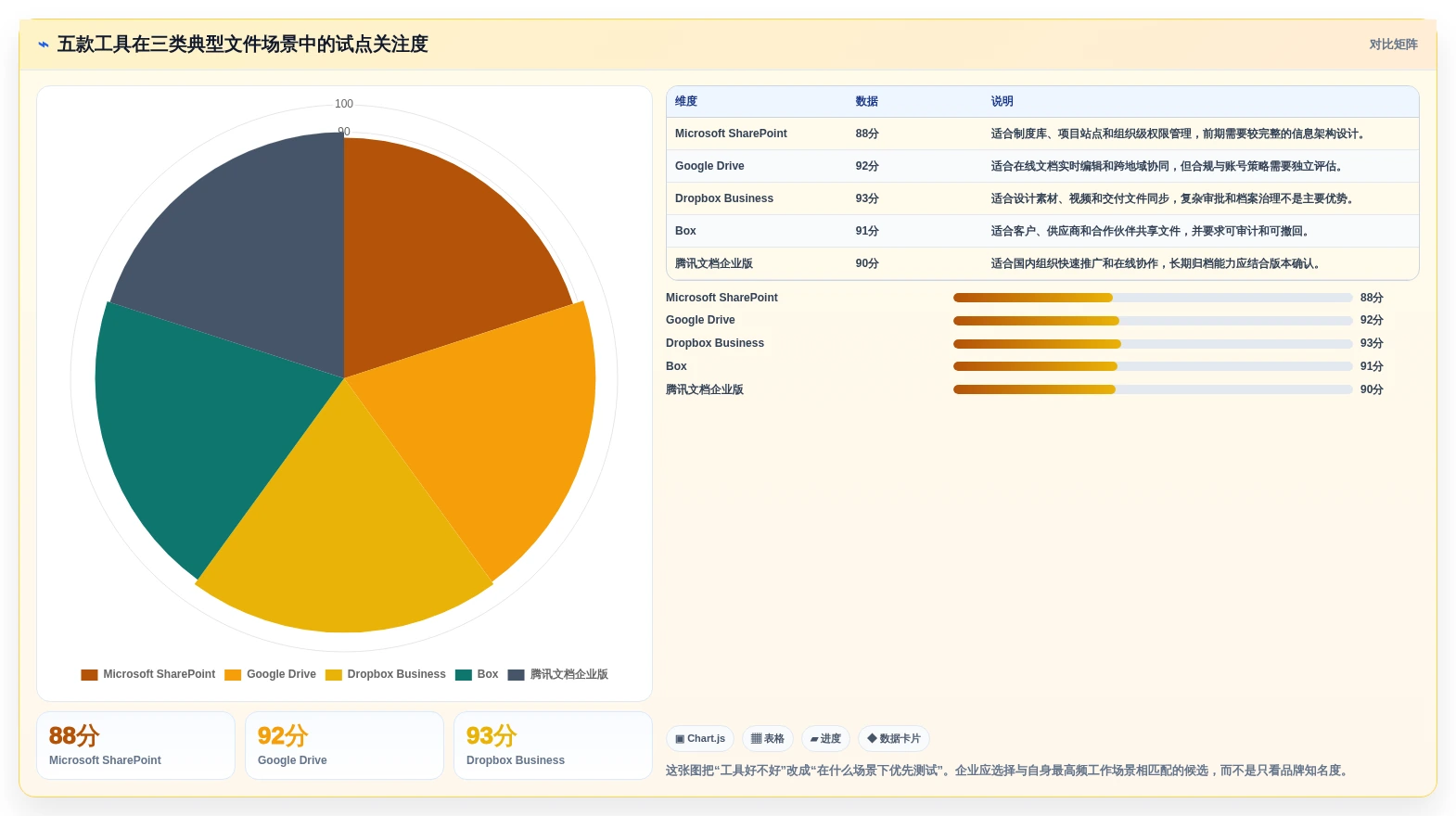
Task: Click the Dropbox Business progress bar
Action: [x=1153, y=344]
